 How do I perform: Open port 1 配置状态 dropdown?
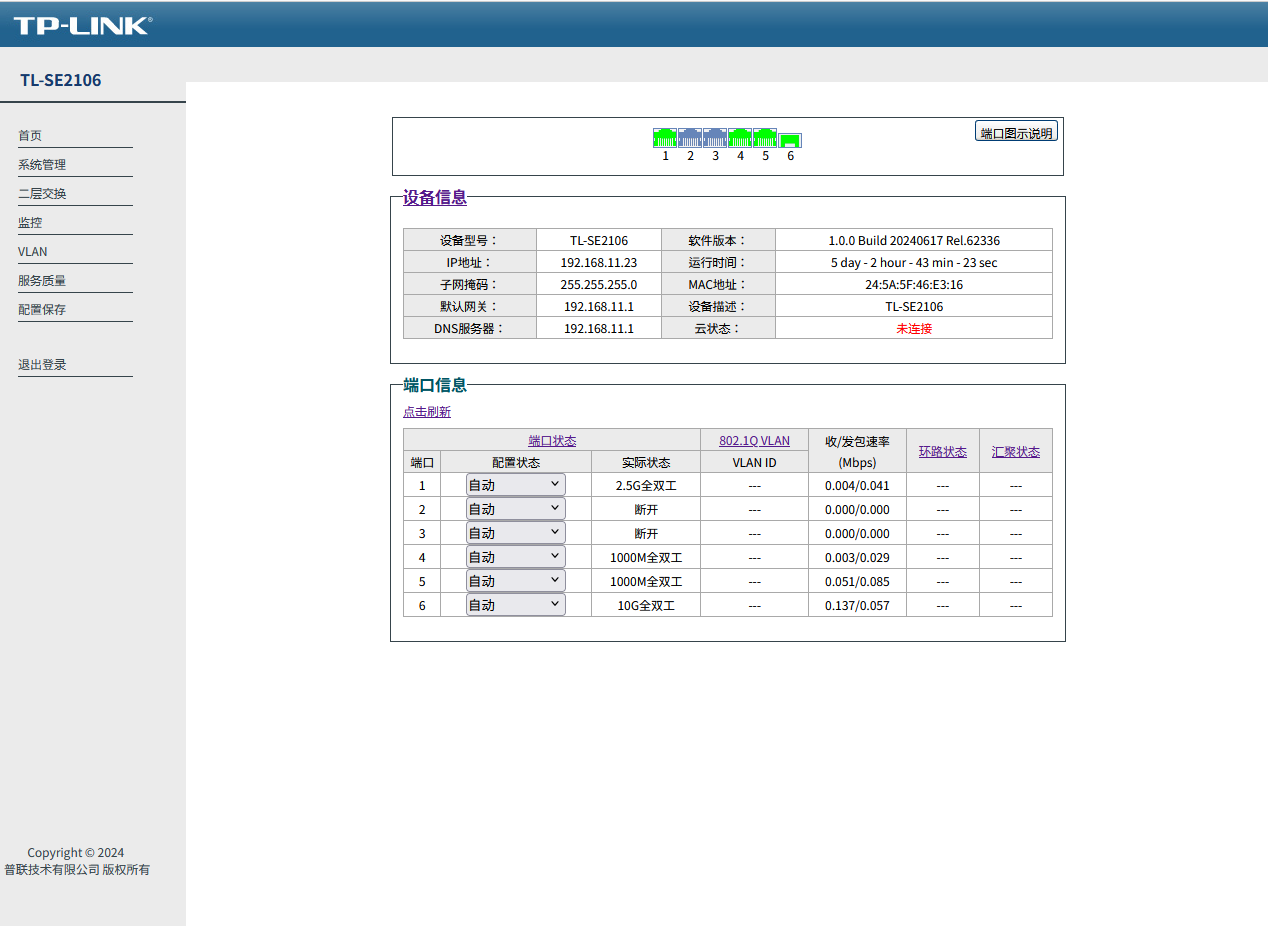515,485
